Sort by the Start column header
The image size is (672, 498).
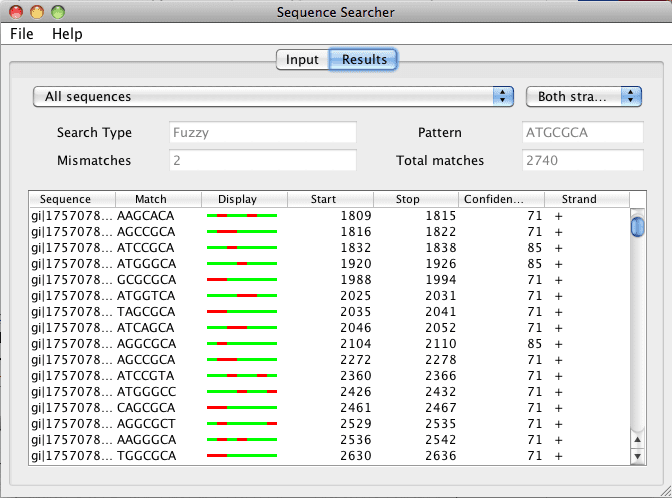click(330, 199)
